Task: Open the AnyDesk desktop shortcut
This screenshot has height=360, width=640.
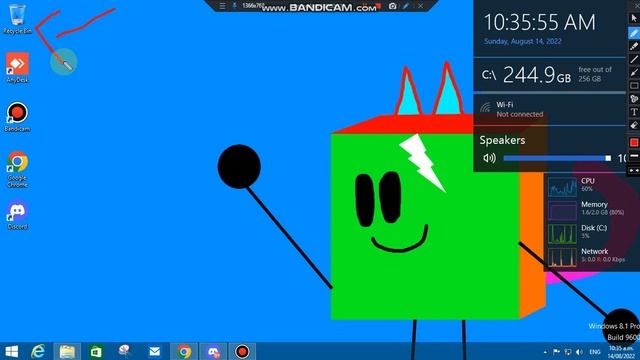Action: pyautogui.click(x=17, y=67)
